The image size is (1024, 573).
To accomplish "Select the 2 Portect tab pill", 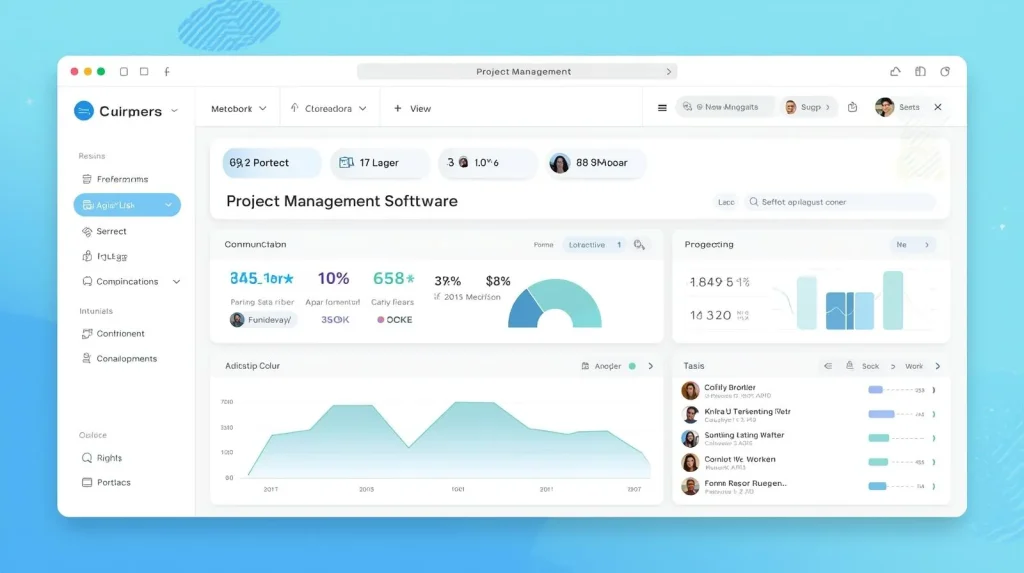I will click(272, 163).
